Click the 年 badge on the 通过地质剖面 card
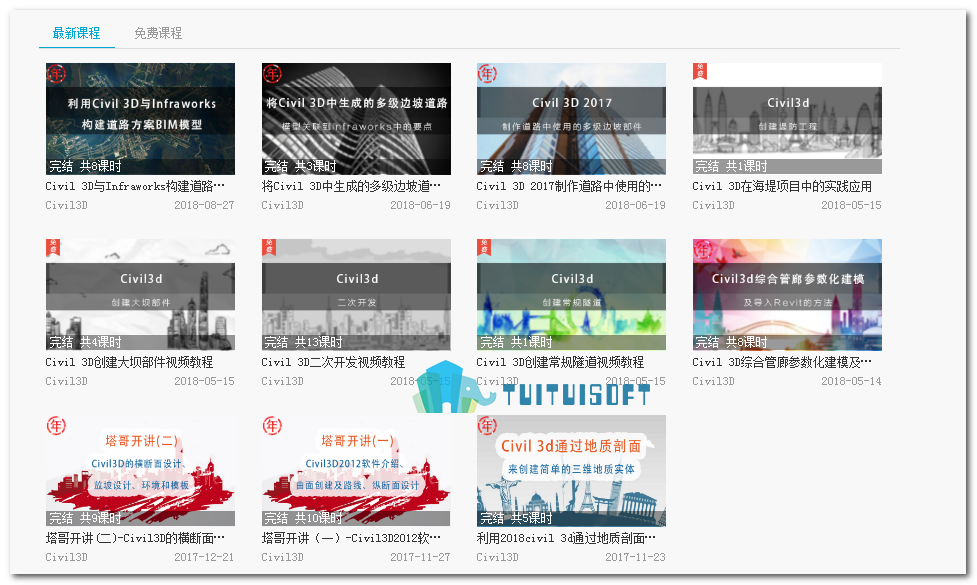 tap(487, 426)
